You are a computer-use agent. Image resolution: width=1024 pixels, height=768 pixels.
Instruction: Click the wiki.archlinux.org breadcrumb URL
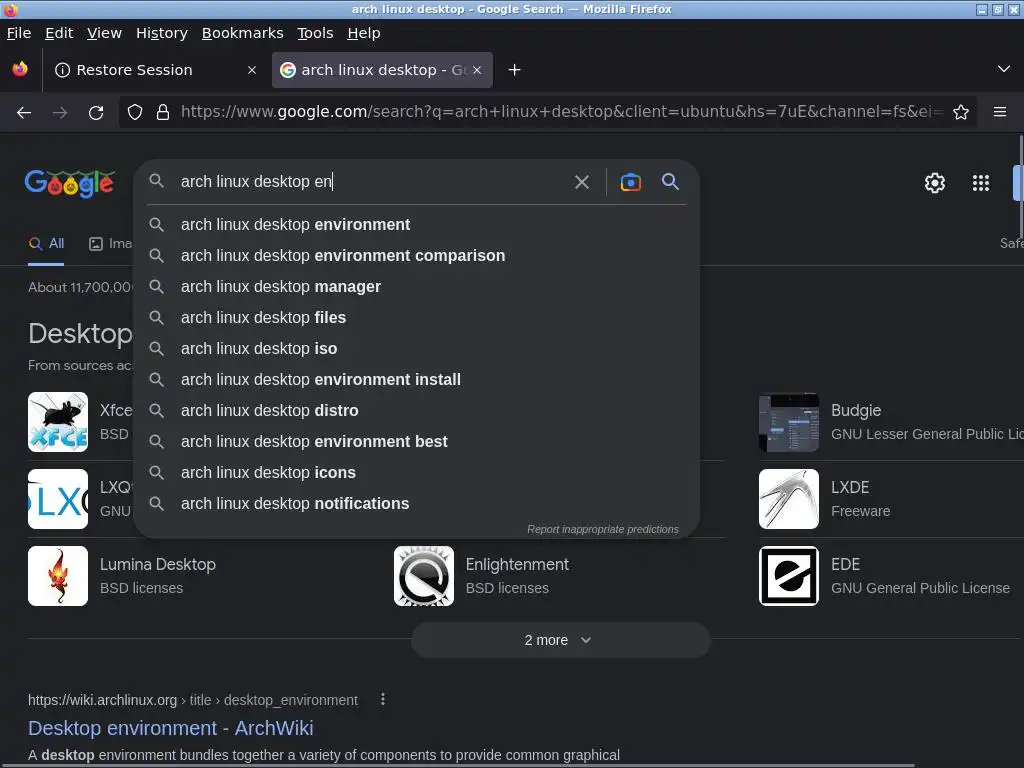tap(193, 700)
